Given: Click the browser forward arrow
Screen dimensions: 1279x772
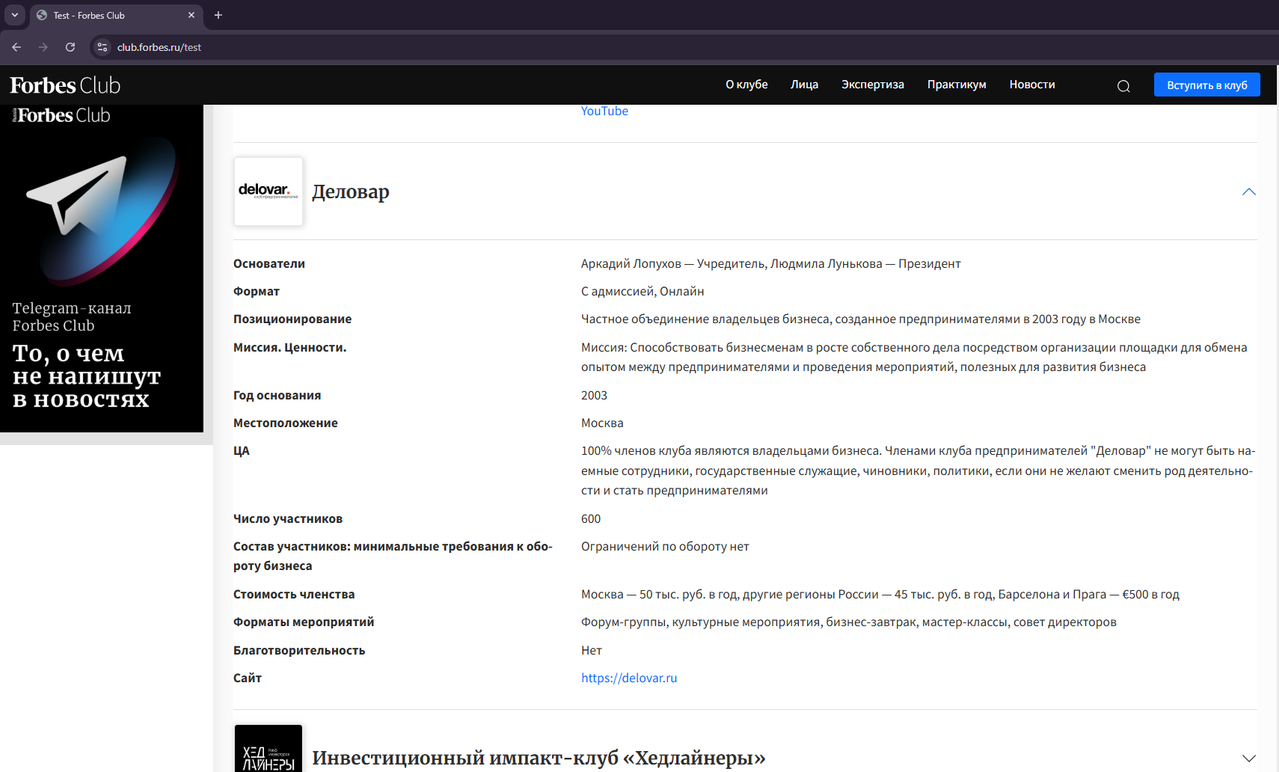Looking at the screenshot, I should click(43, 47).
